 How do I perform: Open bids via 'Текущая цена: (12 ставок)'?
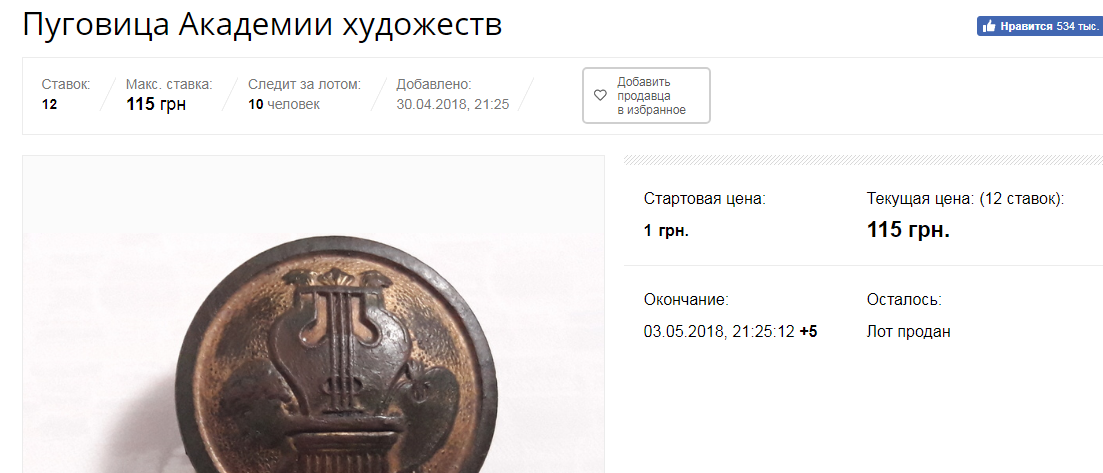966,199
